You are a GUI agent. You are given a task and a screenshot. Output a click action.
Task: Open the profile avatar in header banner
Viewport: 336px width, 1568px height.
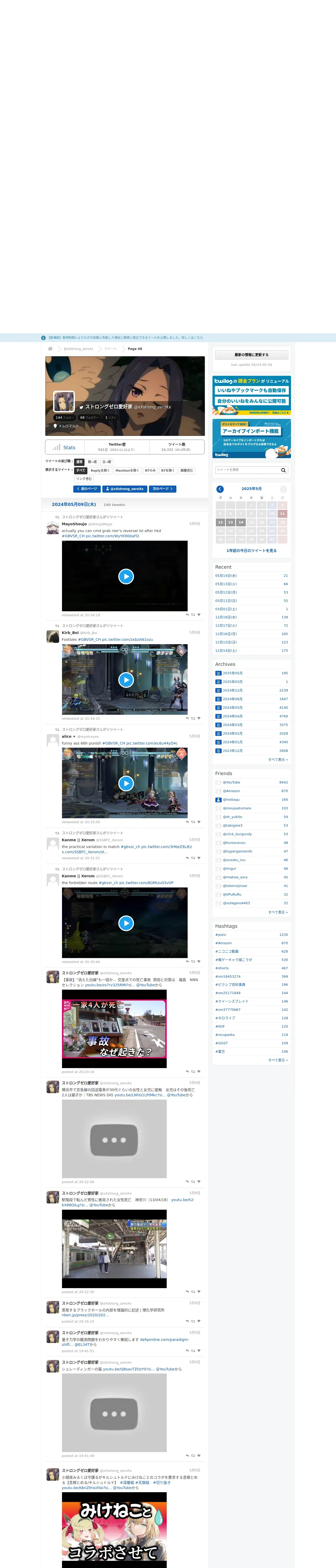pos(64,402)
